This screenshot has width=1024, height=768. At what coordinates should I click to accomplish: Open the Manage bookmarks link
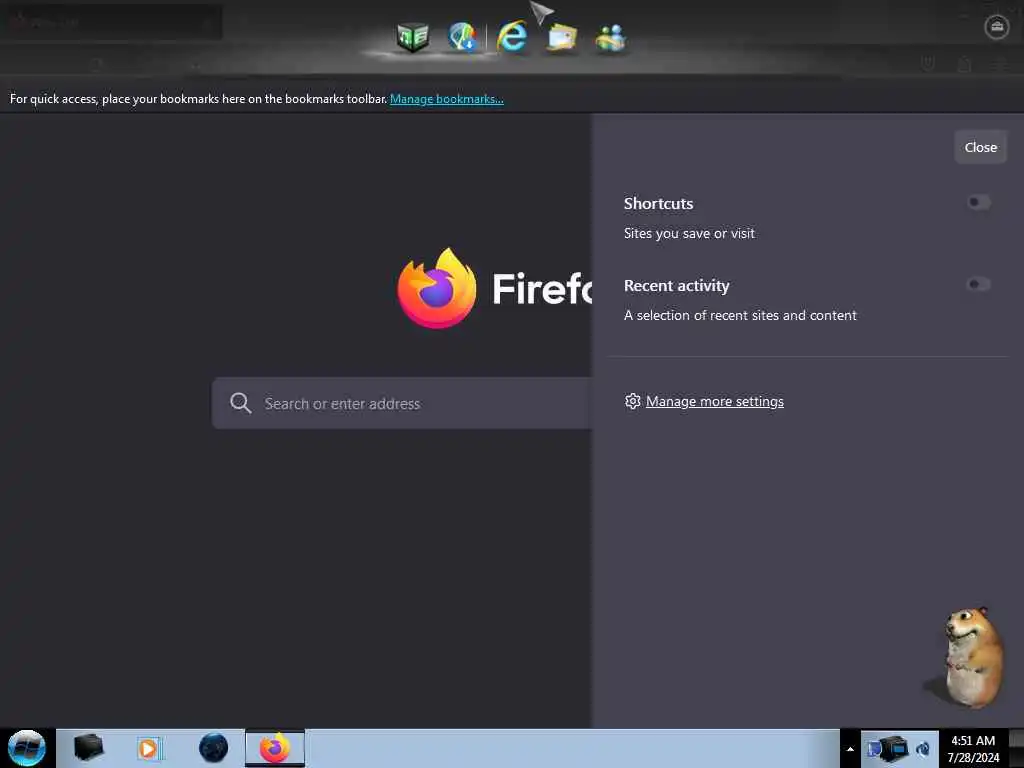coord(447,99)
